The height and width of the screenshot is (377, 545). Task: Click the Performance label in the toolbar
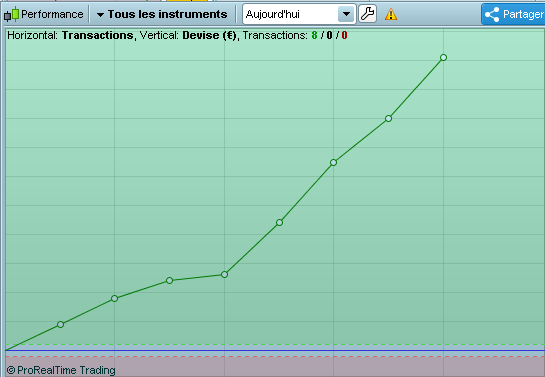pyautogui.click(x=52, y=14)
